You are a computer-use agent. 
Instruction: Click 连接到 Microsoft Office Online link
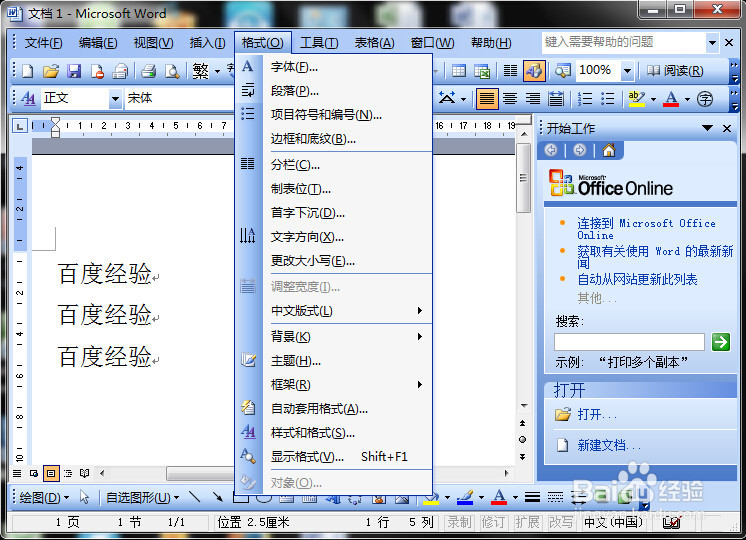pos(646,229)
